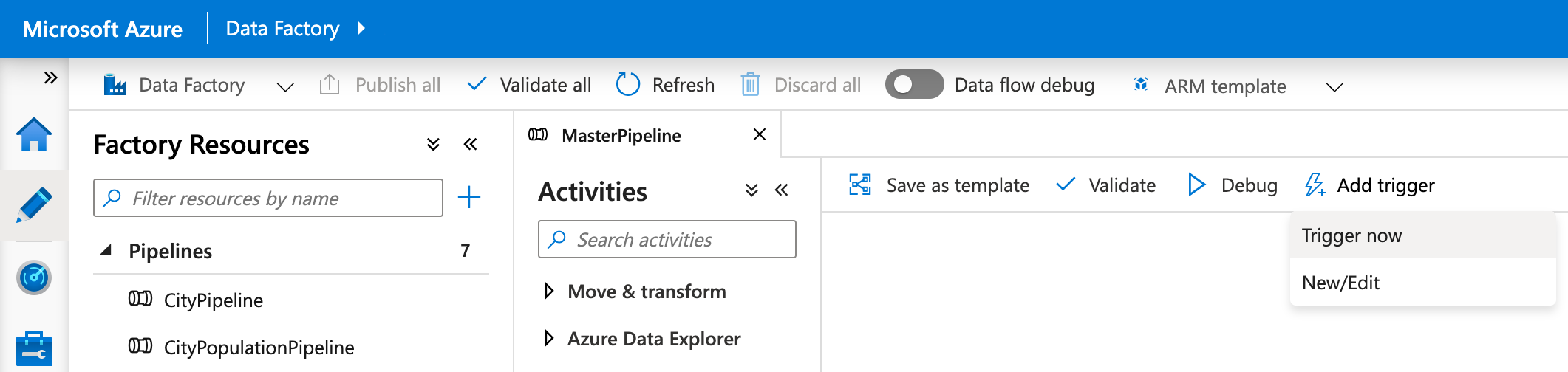Click the CityPopulationPipeline pipeline icon
Viewport: 1568px width, 372px height.
coord(140,346)
